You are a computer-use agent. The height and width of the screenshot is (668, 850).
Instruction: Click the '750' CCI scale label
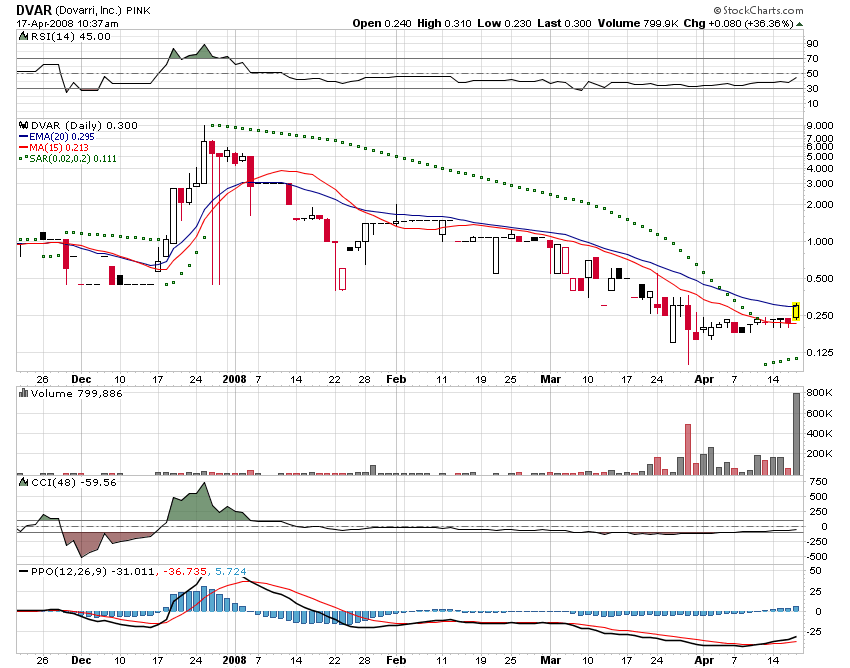pos(818,481)
